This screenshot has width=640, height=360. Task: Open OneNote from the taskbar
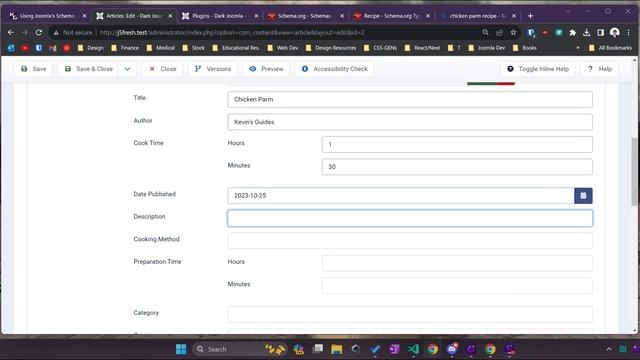[x=394, y=349]
